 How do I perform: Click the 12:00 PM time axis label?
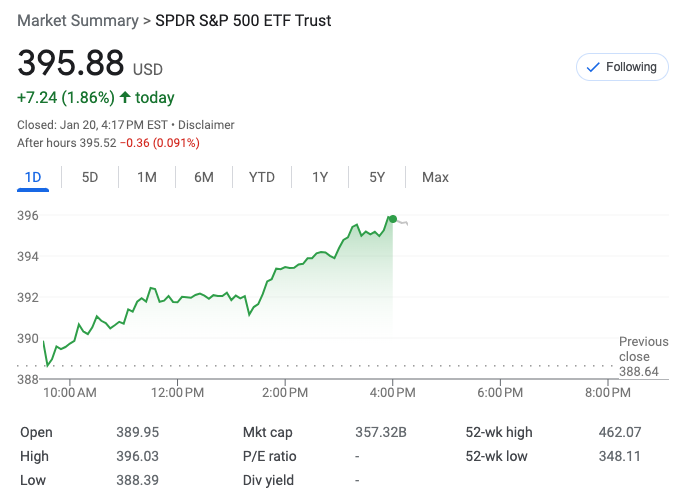point(177,393)
